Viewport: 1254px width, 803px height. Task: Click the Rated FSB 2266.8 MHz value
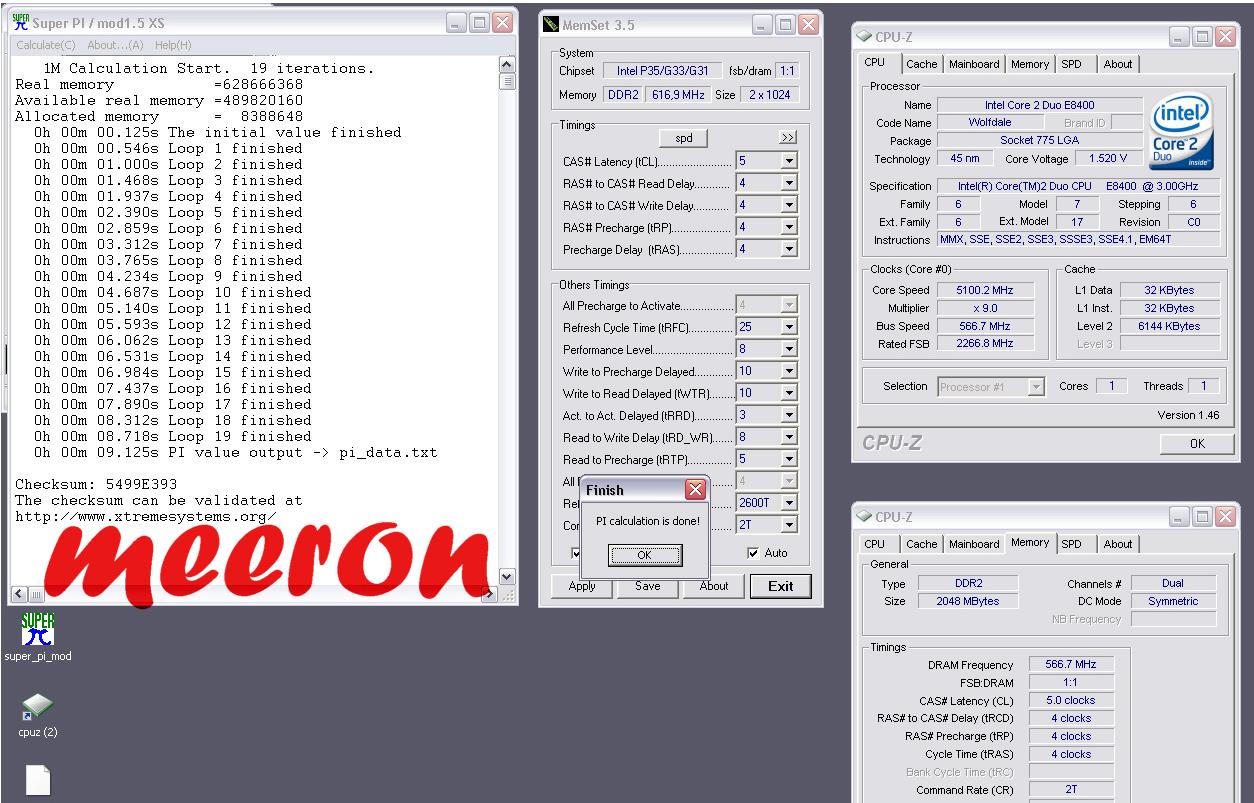pyautogui.click(x=984, y=344)
